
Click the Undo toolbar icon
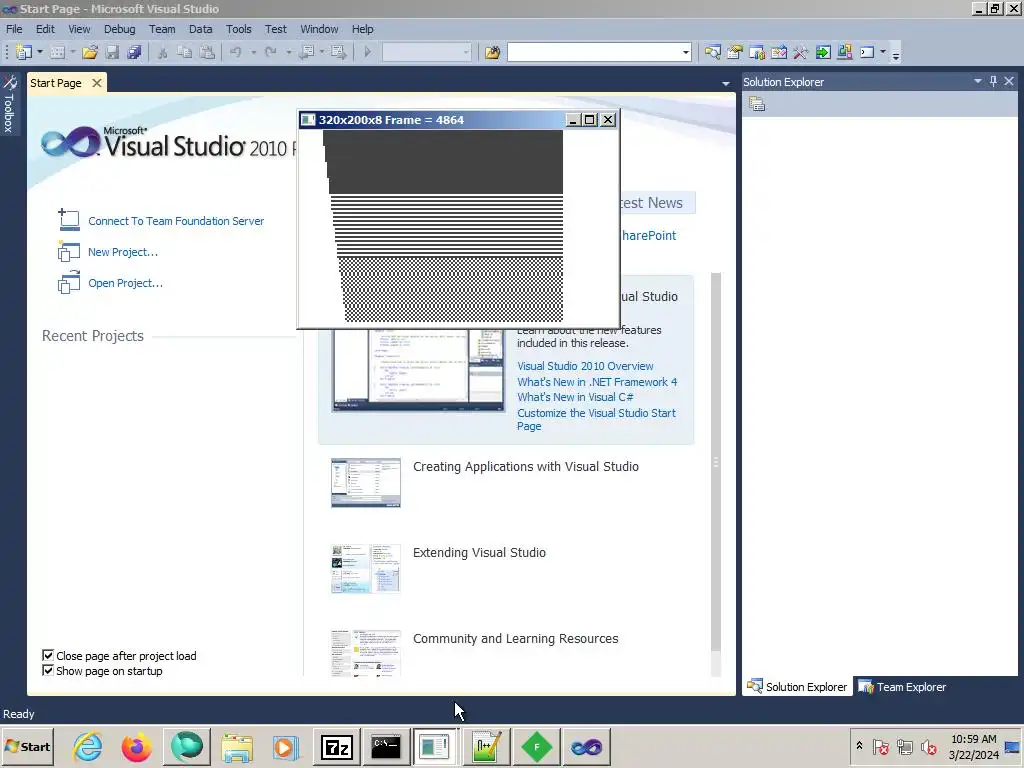[x=236, y=52]
